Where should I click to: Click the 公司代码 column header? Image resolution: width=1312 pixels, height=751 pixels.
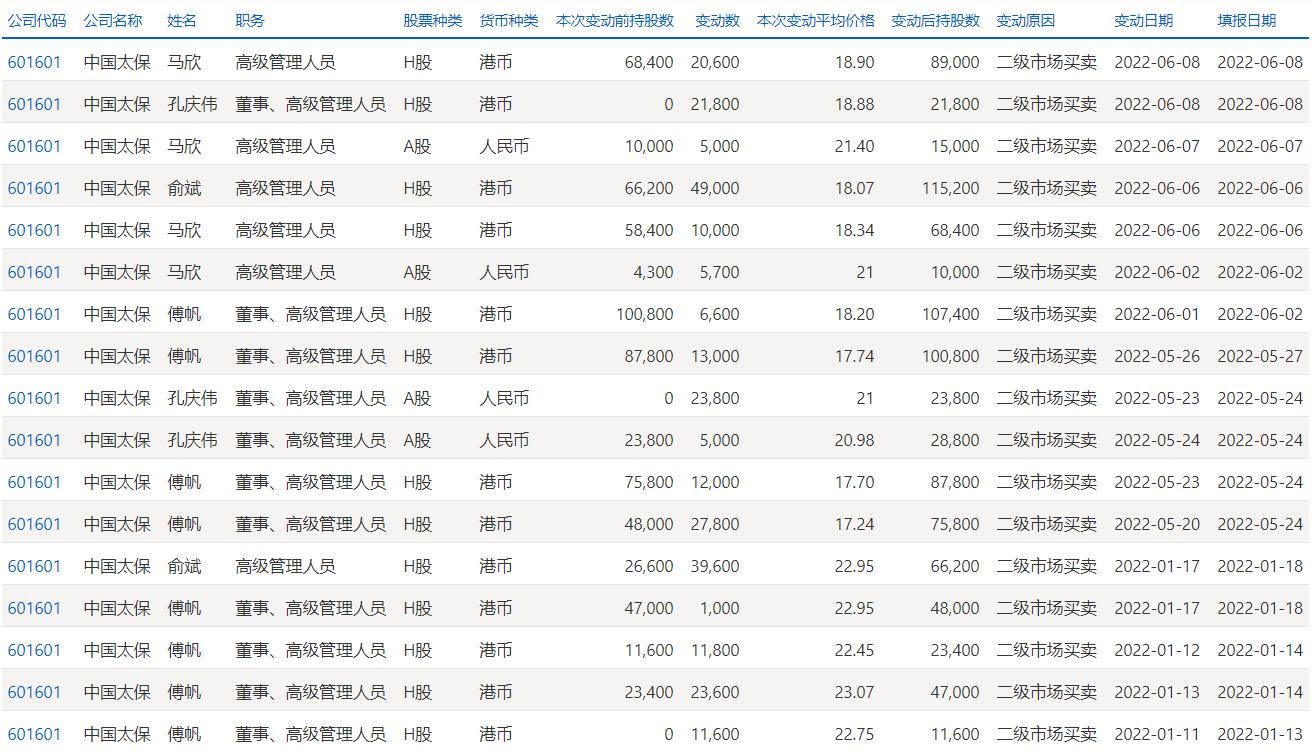point(37,20)
